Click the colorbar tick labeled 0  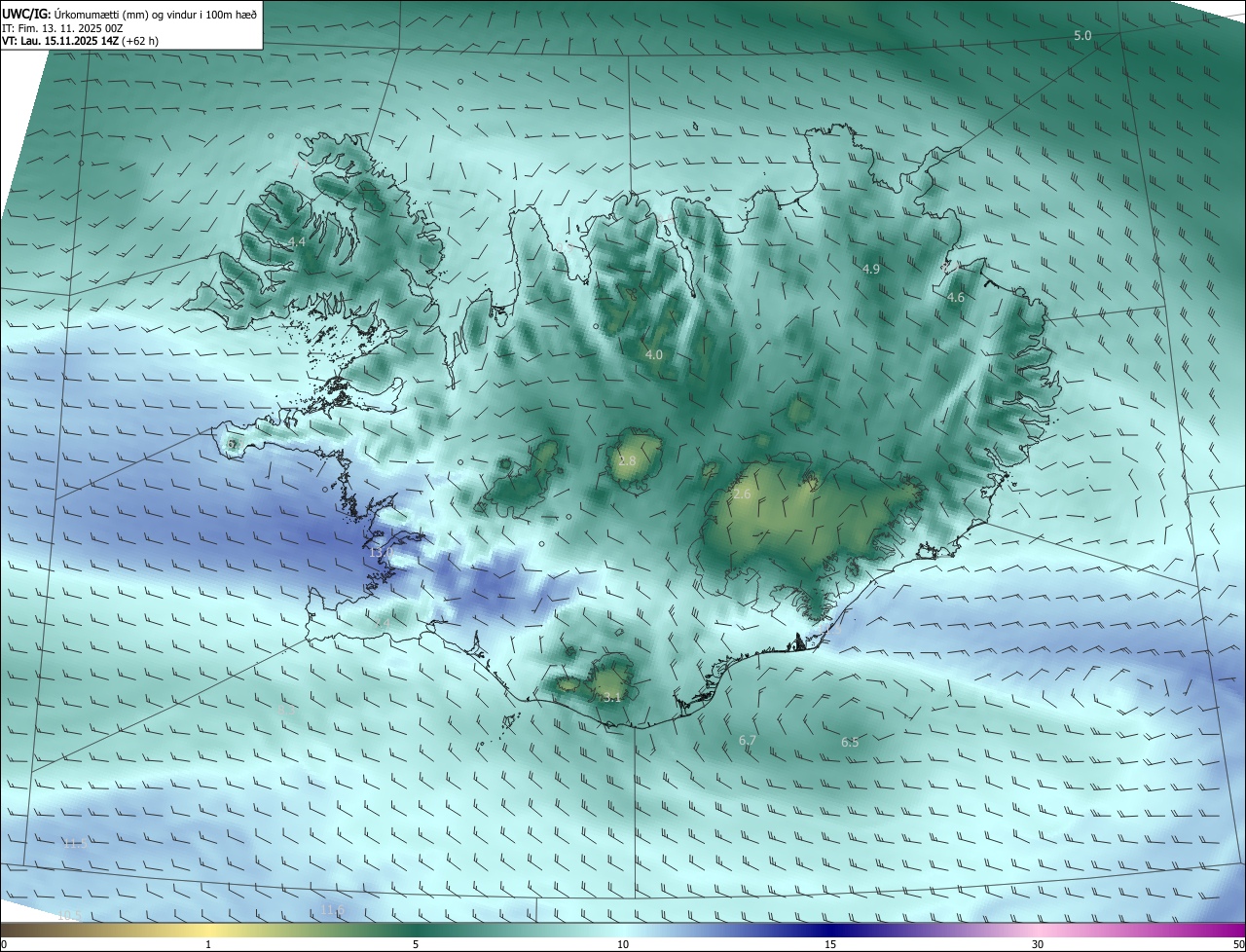click(x=4, y=944)
